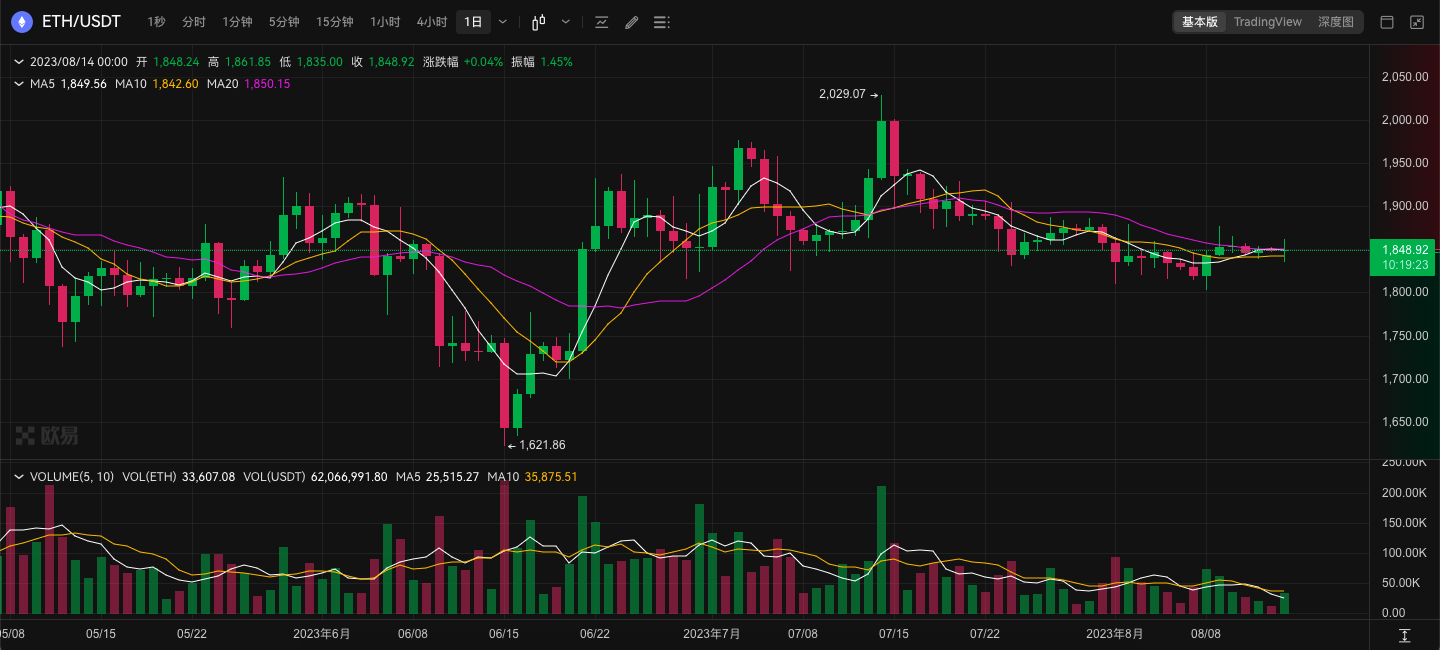Select the 4小时 interval
Viewport: 1440px width, 650px height.
[x=432, y=22]
